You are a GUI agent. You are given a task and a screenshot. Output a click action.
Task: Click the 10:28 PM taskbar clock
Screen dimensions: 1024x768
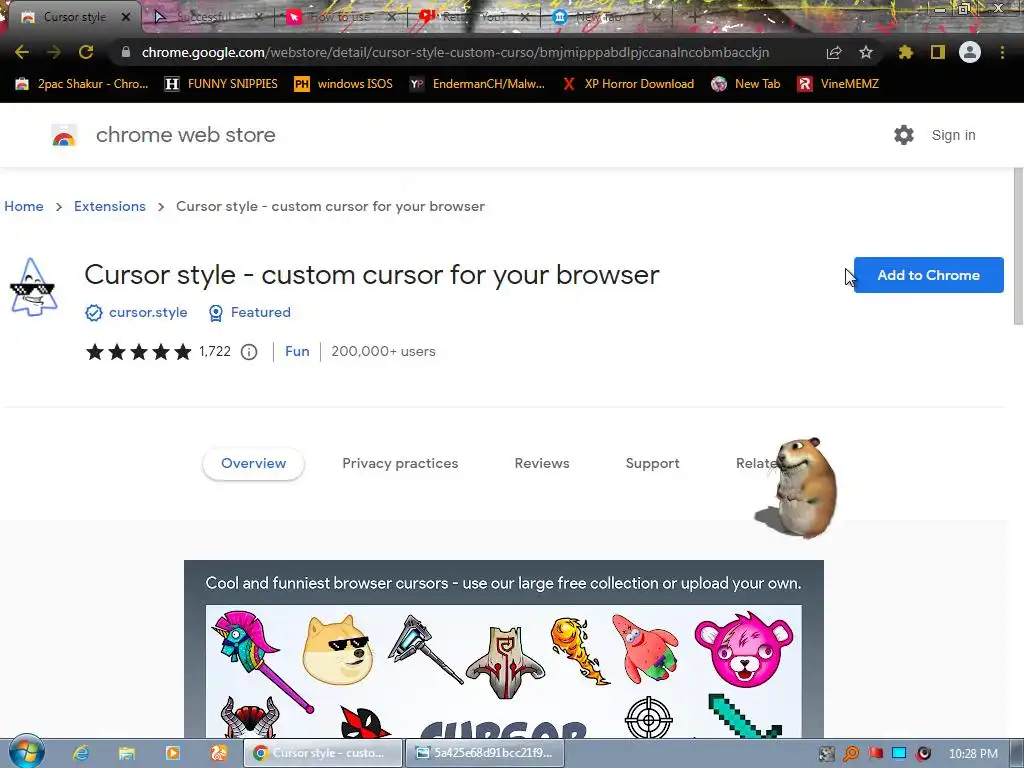point(973,754)
